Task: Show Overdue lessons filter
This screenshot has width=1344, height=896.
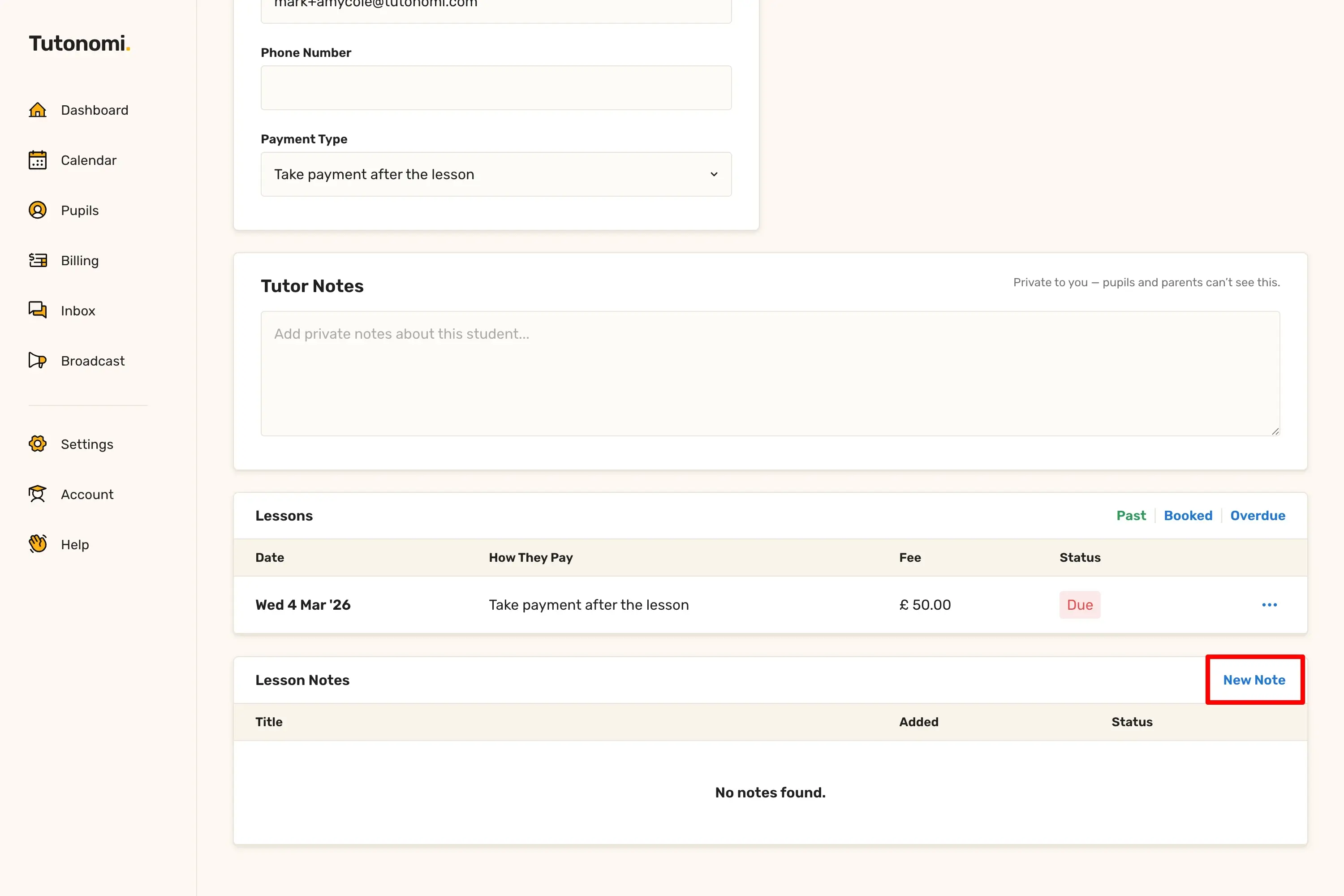Action: [1257, 516]
